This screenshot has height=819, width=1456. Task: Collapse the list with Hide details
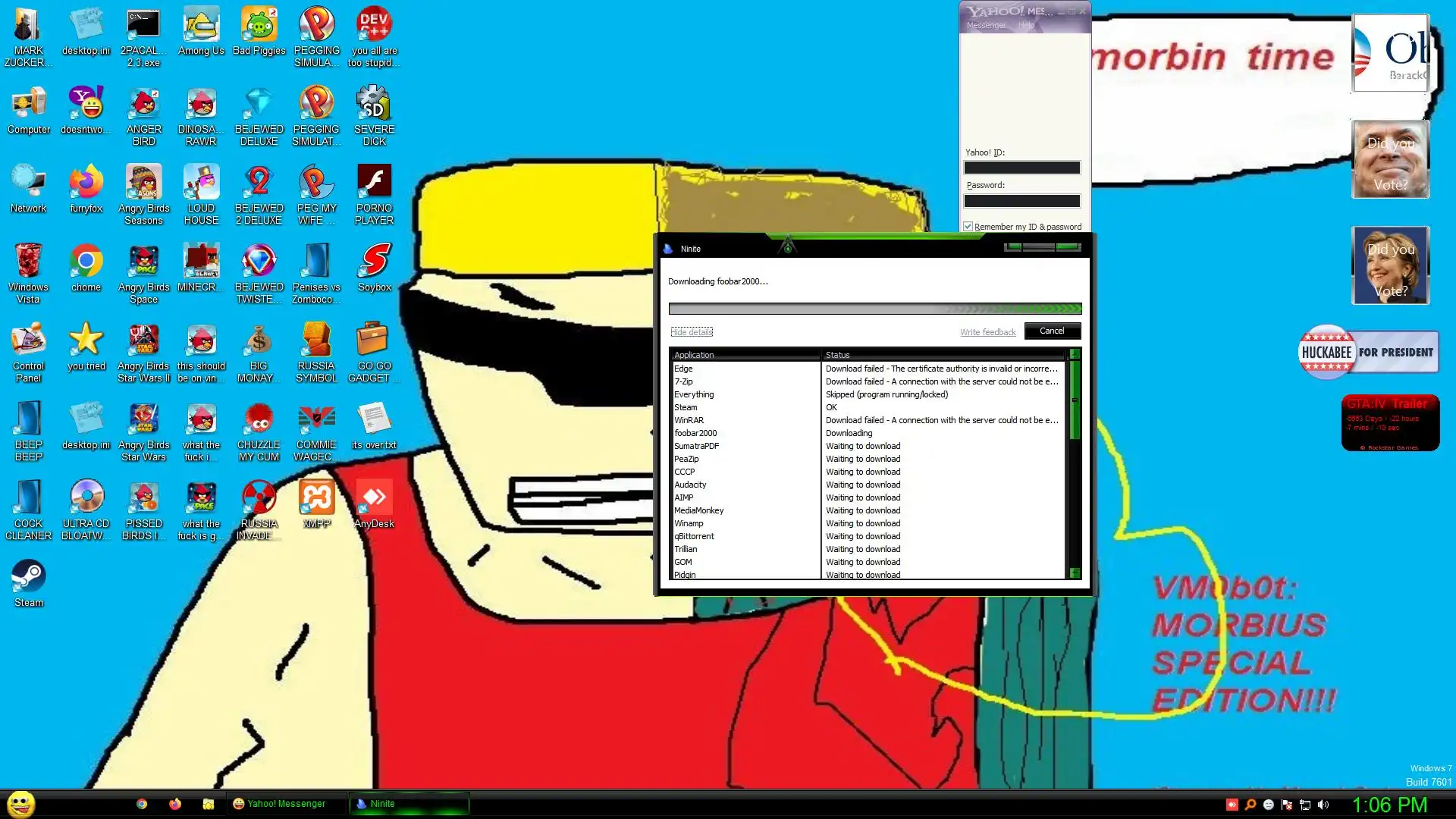pyautogui.click(x=692, y=332)
